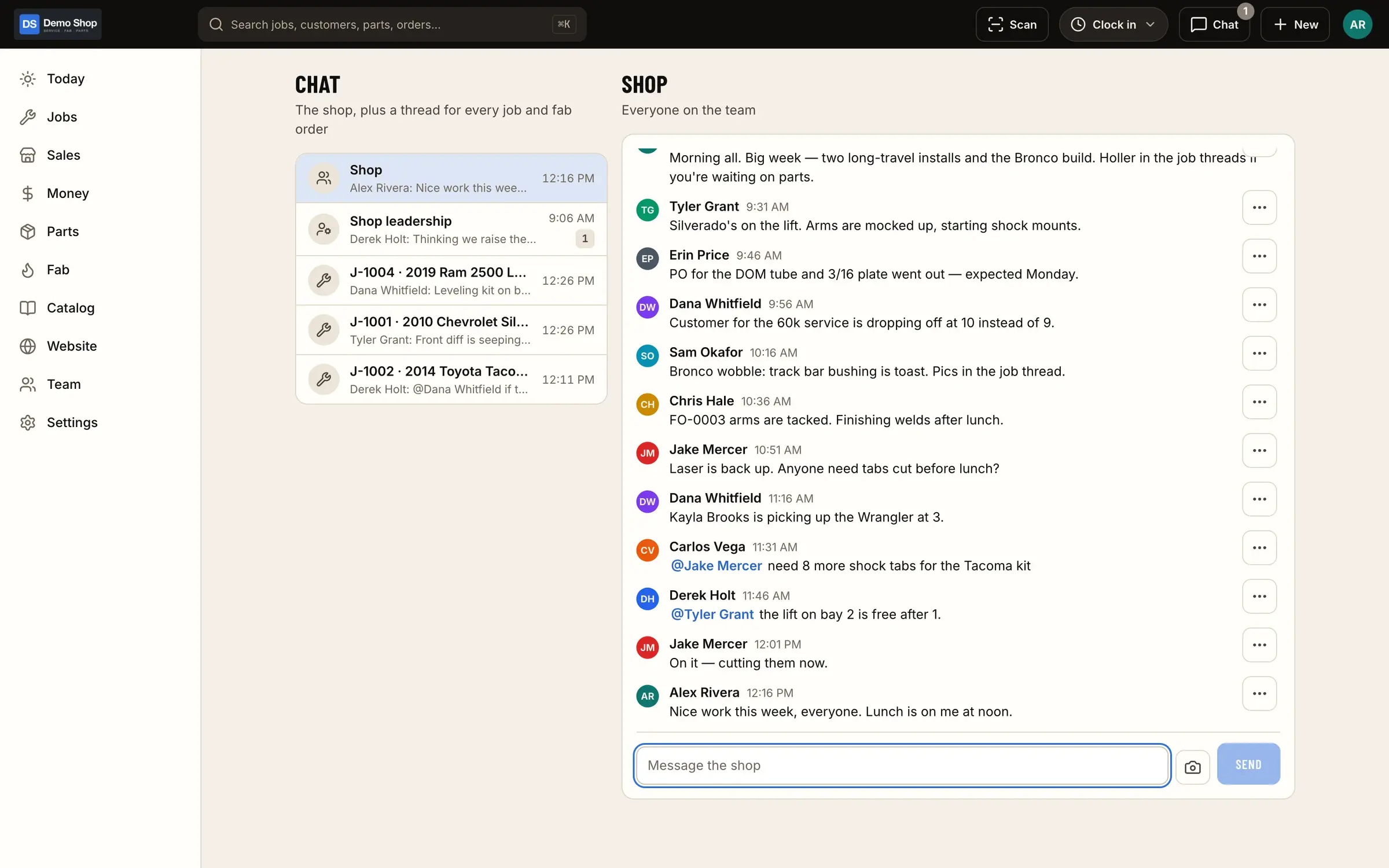1389x868 pixels.
Task: Select the Shop chat thread
Action: point(451,178)
